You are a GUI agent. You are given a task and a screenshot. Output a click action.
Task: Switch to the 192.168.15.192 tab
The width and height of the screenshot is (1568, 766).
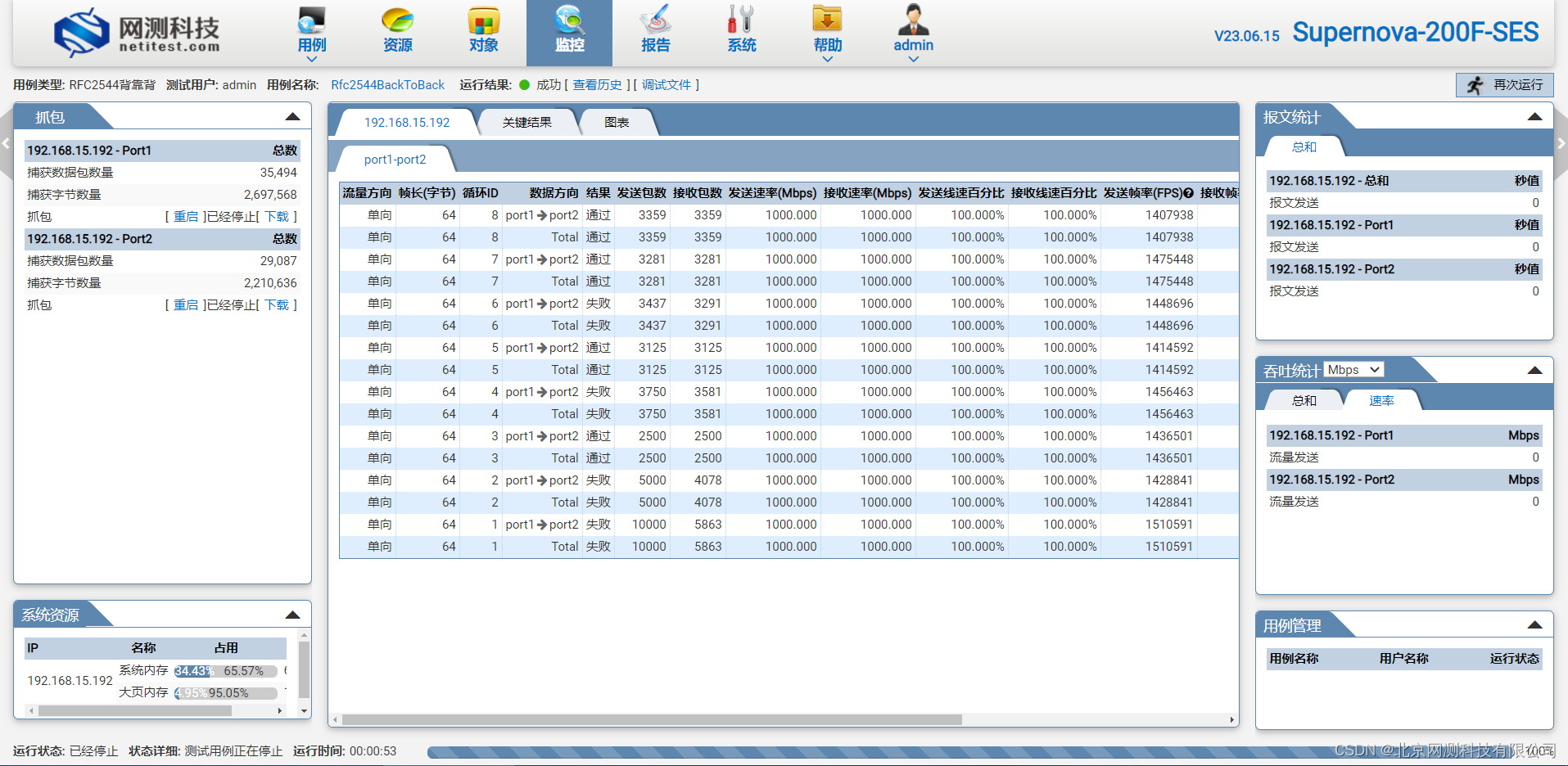tap(407, 123)
